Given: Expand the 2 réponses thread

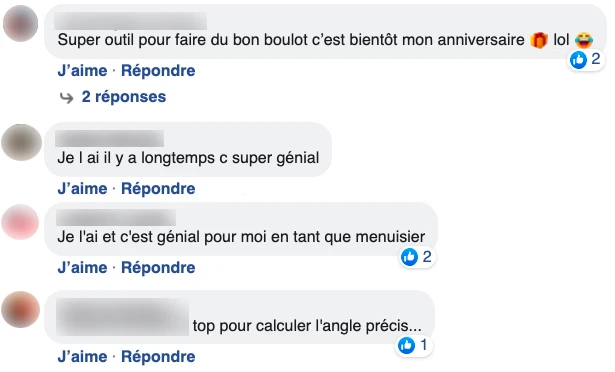Looking at the screenshot, I should click(124, 97).
